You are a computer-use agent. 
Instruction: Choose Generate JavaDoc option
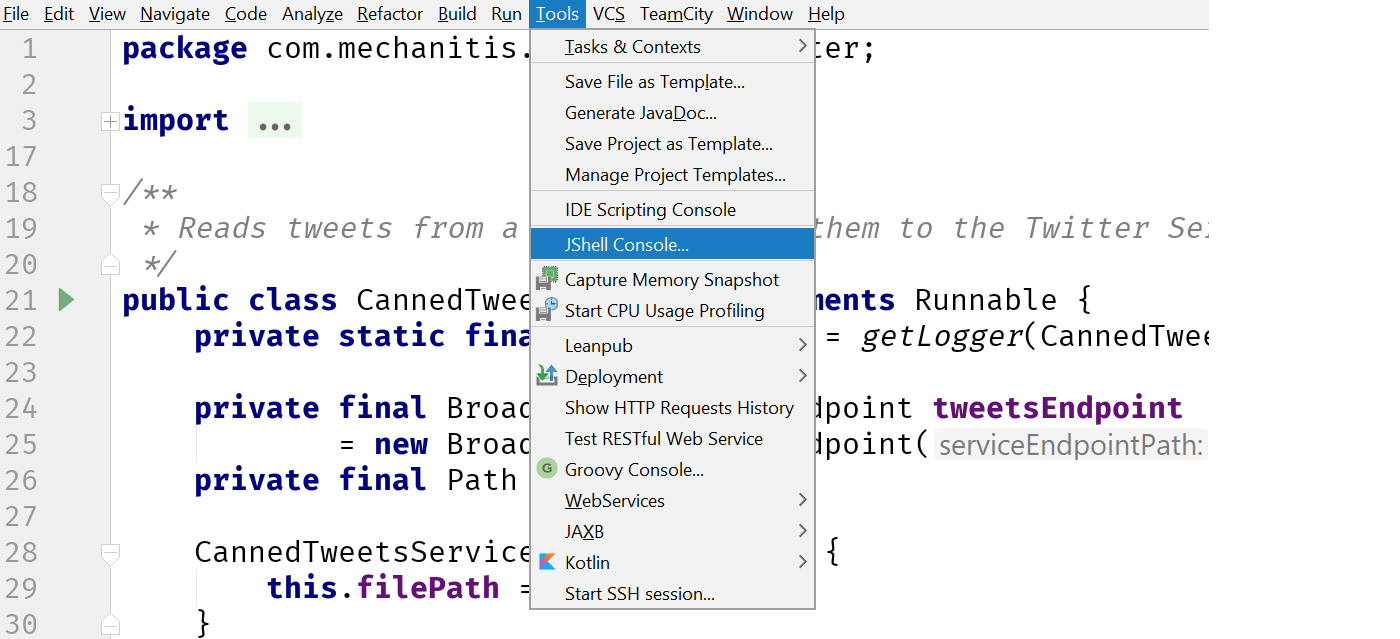(x=640, y=113)
